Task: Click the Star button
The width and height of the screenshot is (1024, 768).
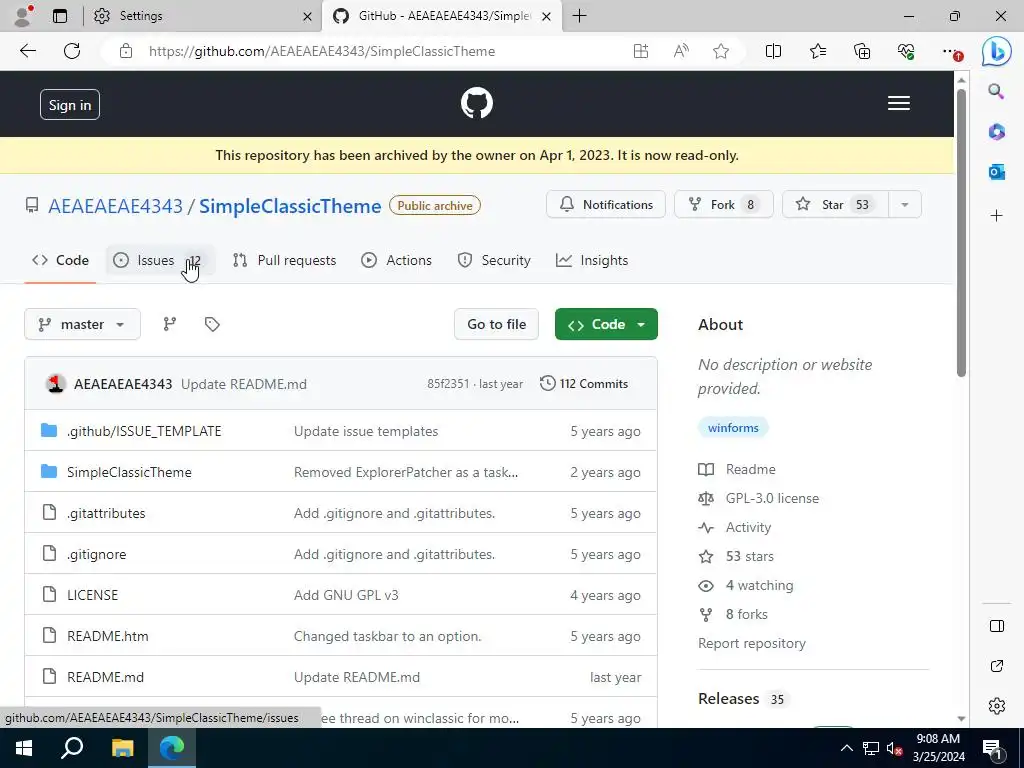Action: [835, 204]
